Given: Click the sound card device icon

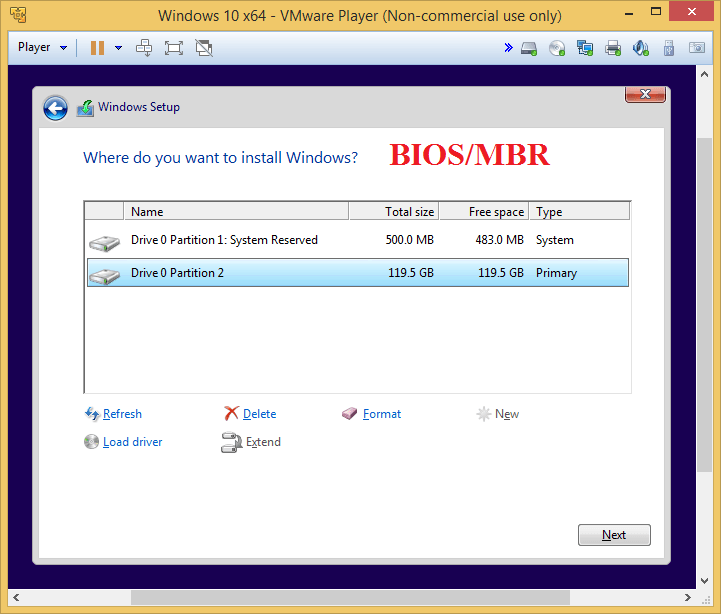Looking at the screenshot, I should (641, 47).
